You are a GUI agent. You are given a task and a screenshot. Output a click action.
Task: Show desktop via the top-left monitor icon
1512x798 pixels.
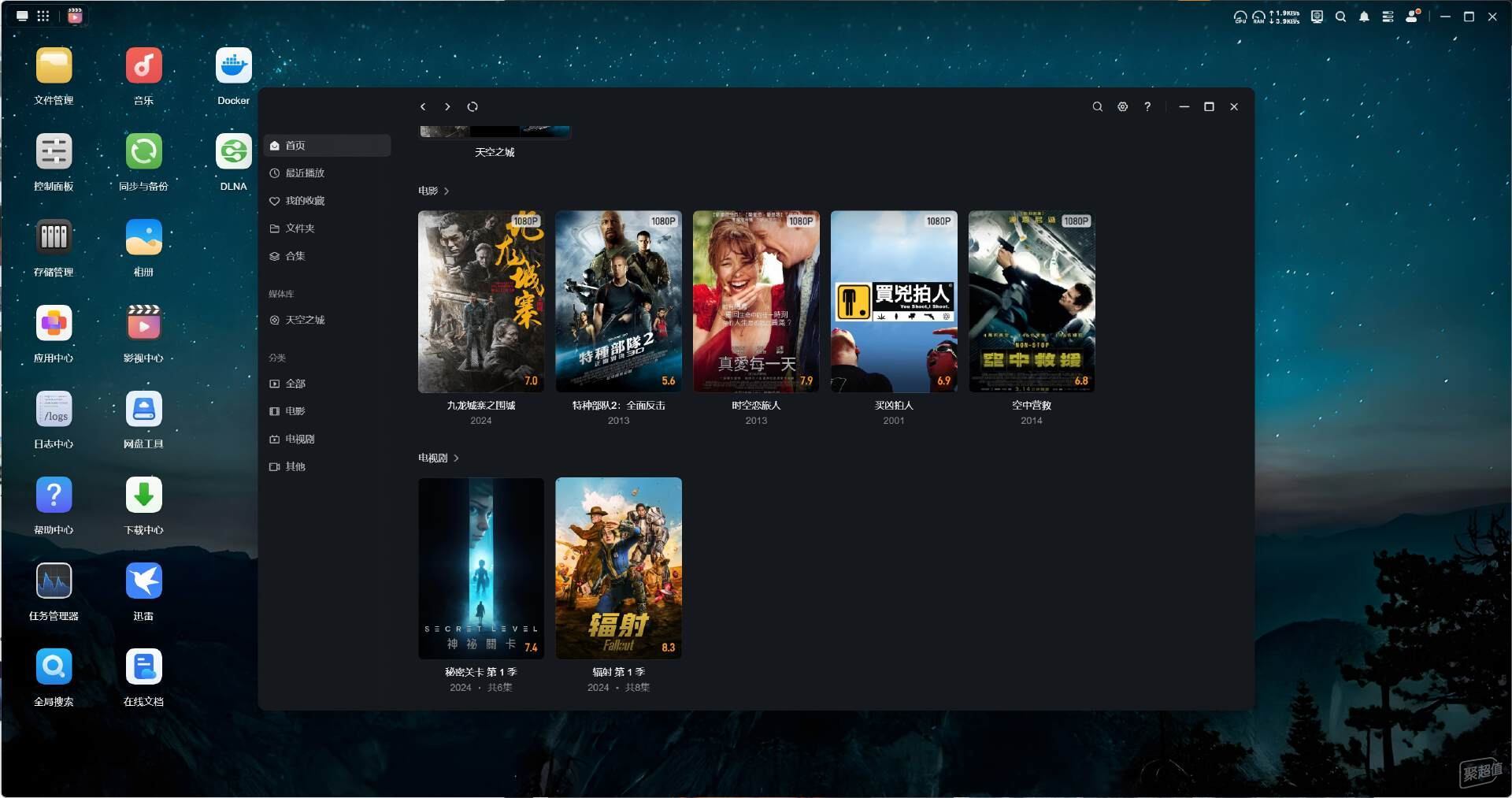click(22, 16)
